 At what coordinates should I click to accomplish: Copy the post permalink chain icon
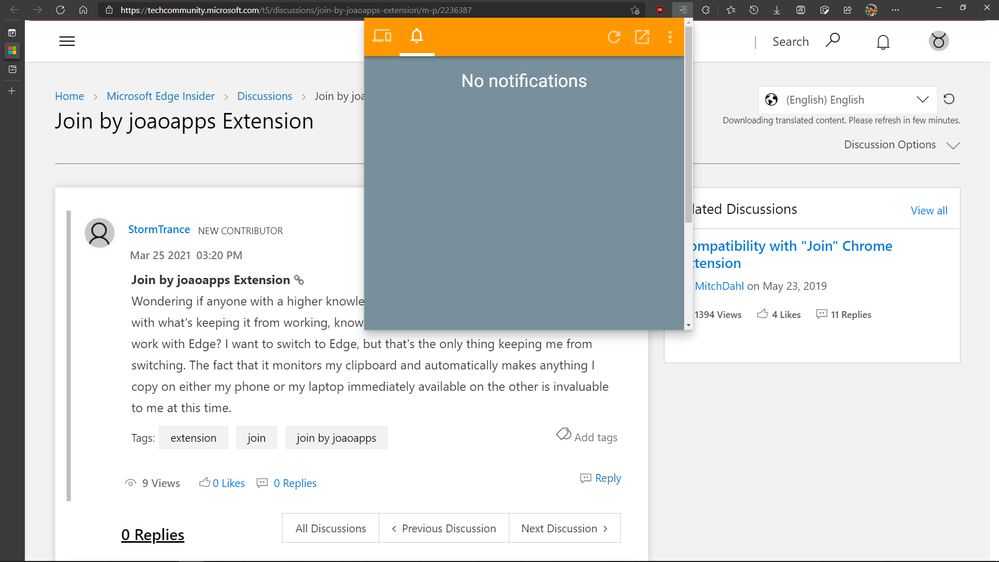point(299,280)
